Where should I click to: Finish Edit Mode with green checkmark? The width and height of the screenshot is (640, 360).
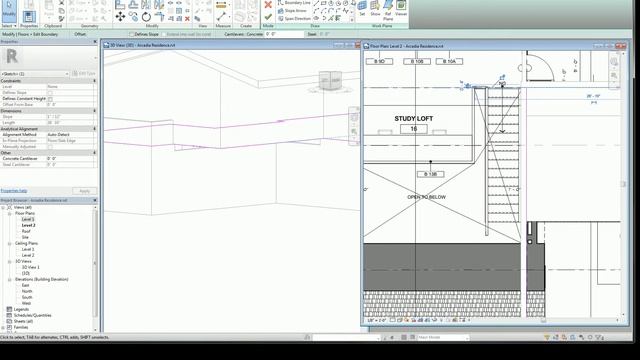point(268,17)
